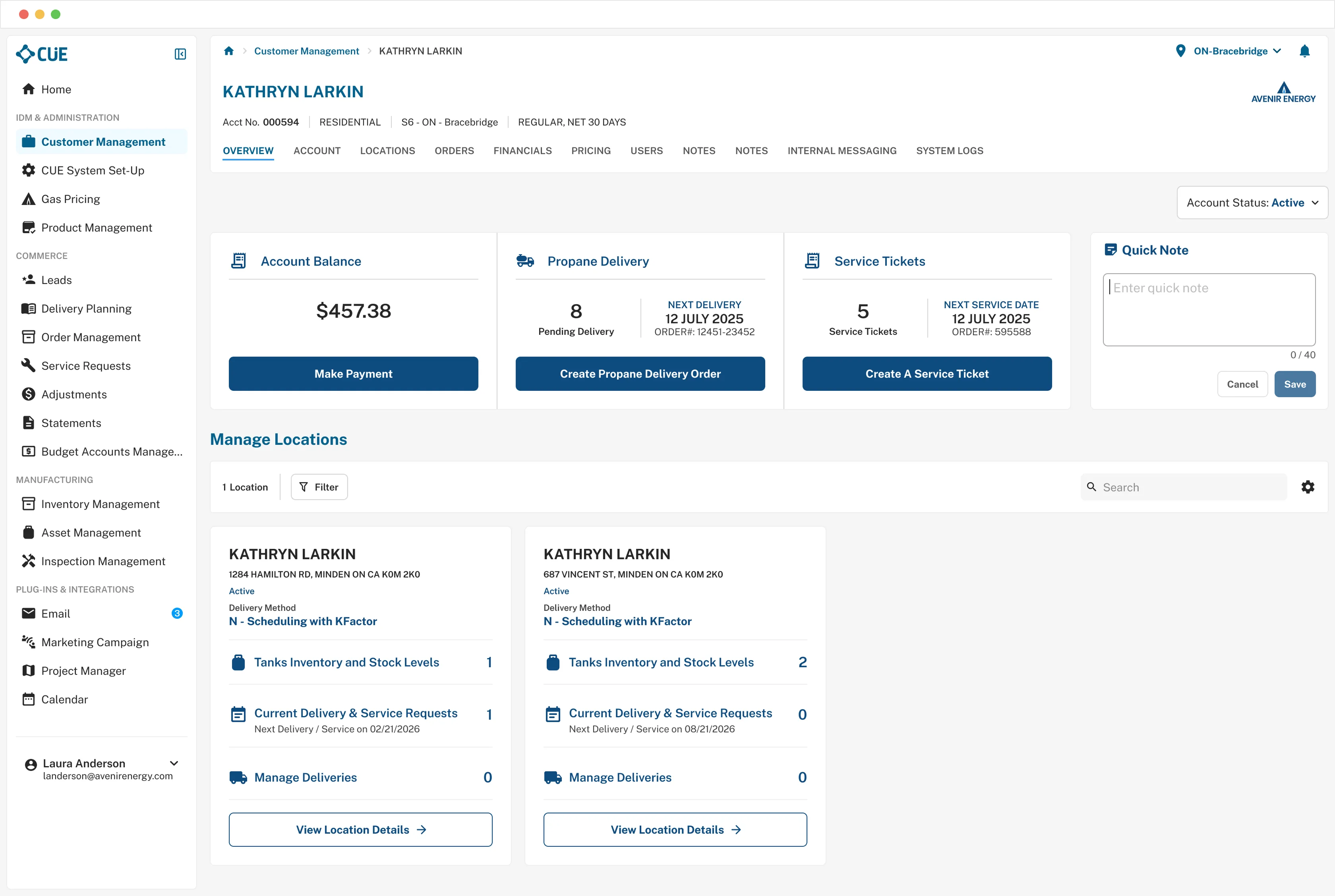Screen dimensions: 1335x896
Task: Click the Statements document icon
Action: pyautogui.click(x=29, y=423)
